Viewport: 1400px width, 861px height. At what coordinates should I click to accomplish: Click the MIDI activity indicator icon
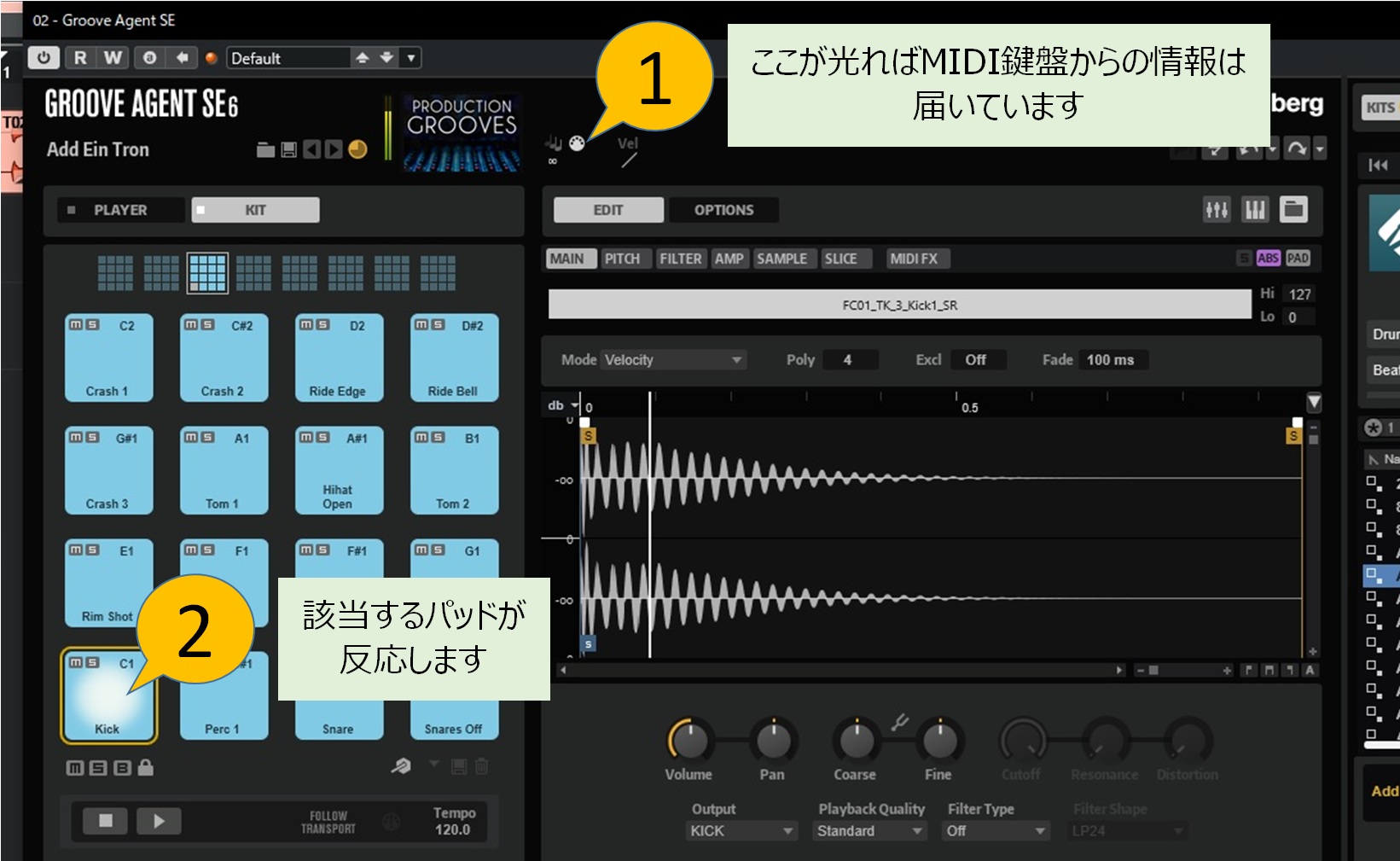(578, 143)
